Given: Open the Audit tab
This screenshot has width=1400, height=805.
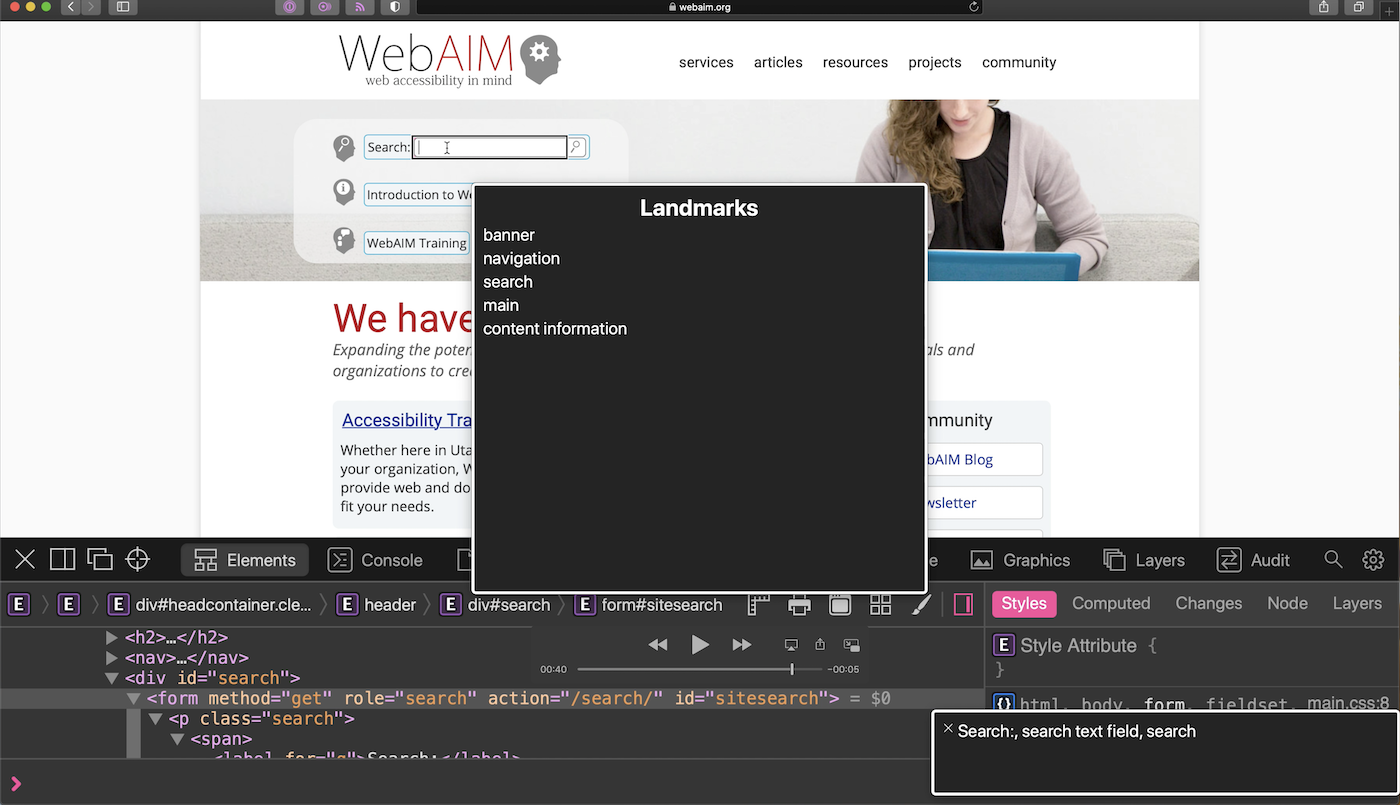Looking at the screenshot, I should coord(1253,560).
